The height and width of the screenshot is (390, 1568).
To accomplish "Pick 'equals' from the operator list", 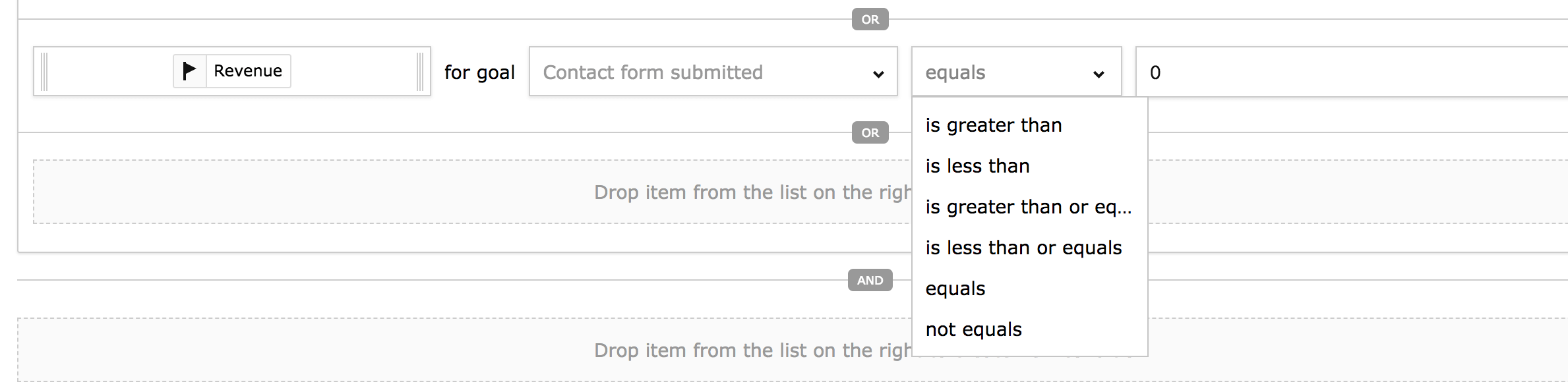I will pyautogui.click(x=955, y=289).
